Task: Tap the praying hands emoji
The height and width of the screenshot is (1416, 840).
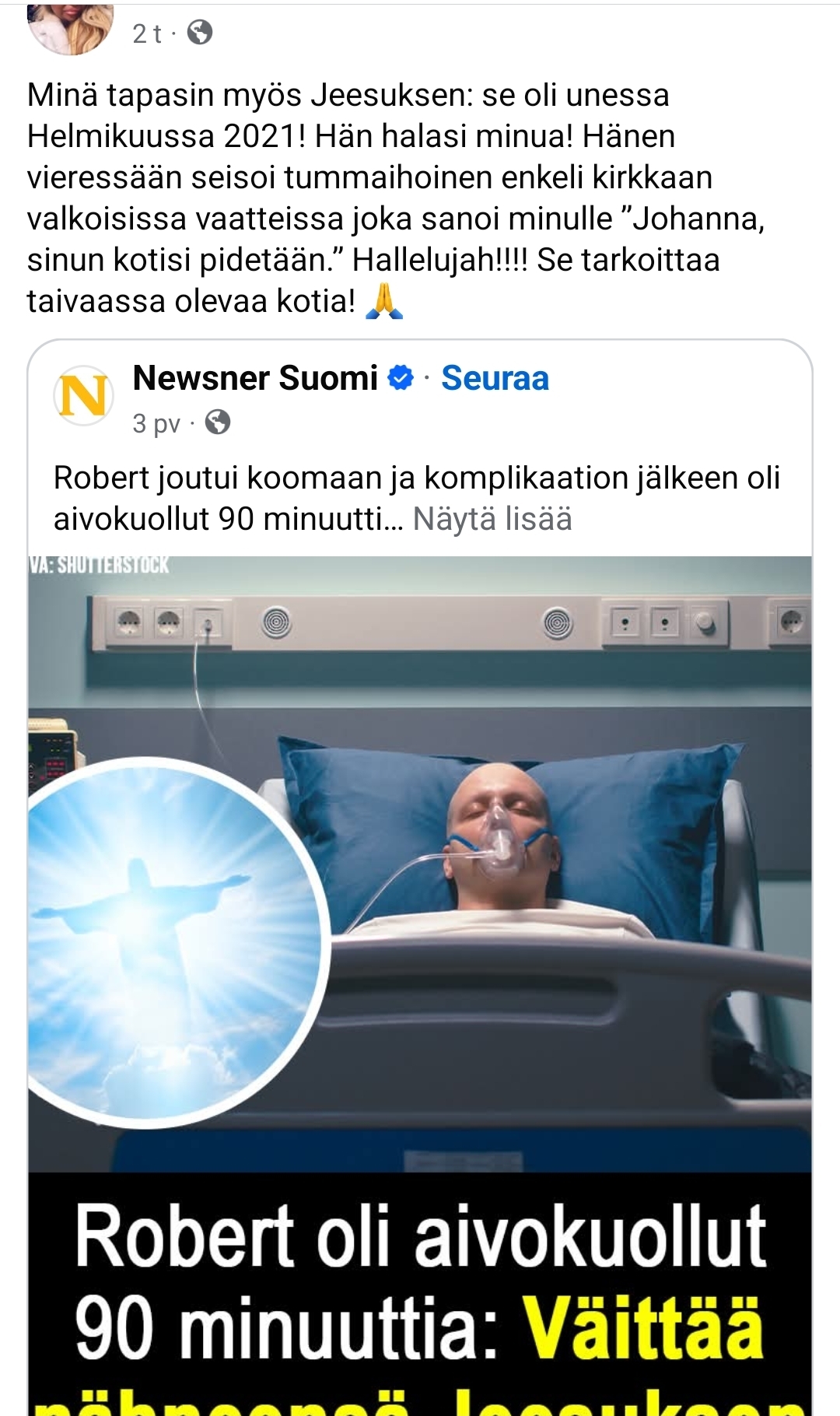Action: coord(384,302)
